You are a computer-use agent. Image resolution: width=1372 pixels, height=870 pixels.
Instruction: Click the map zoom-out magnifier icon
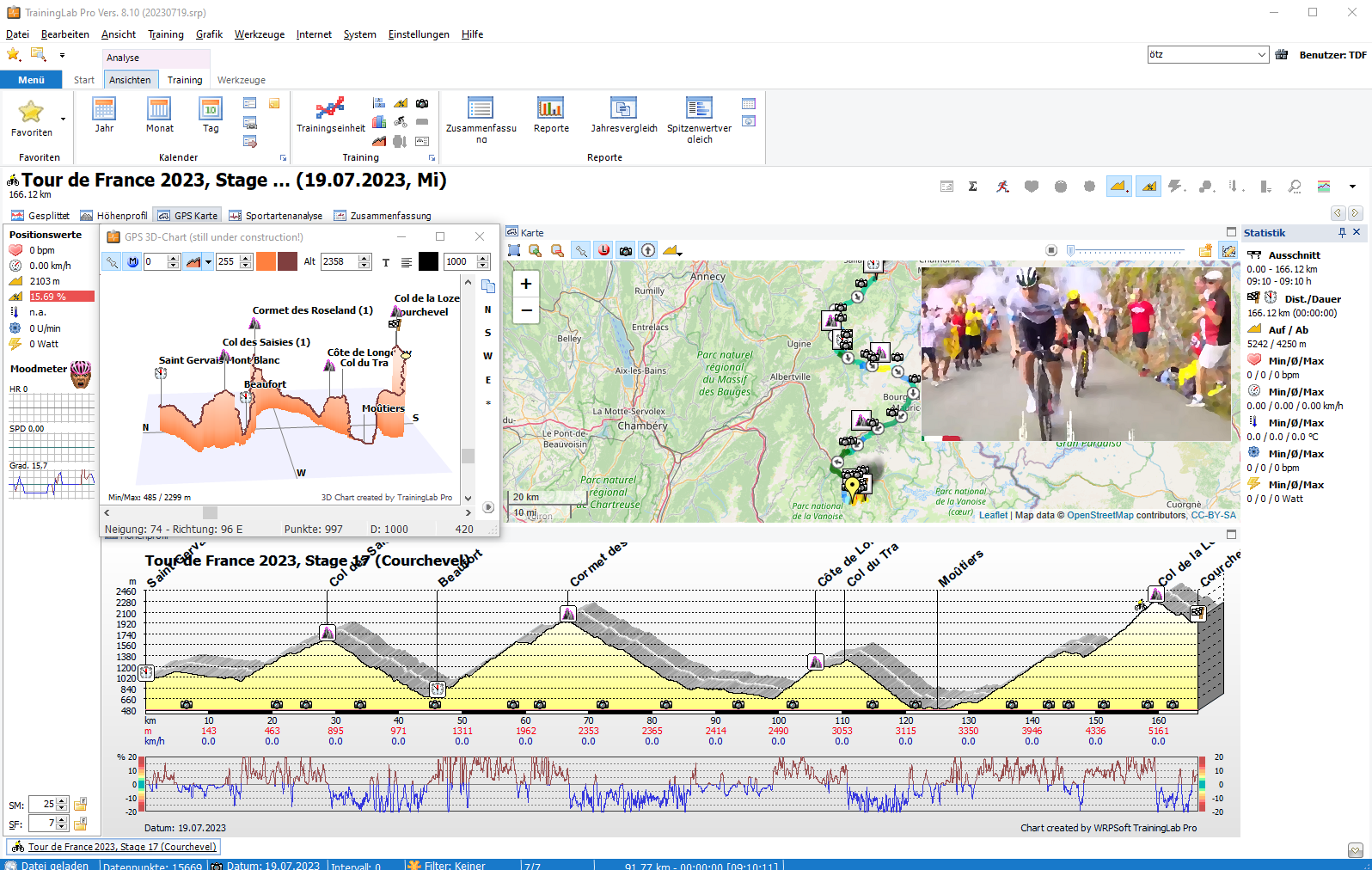coord(557,250)
